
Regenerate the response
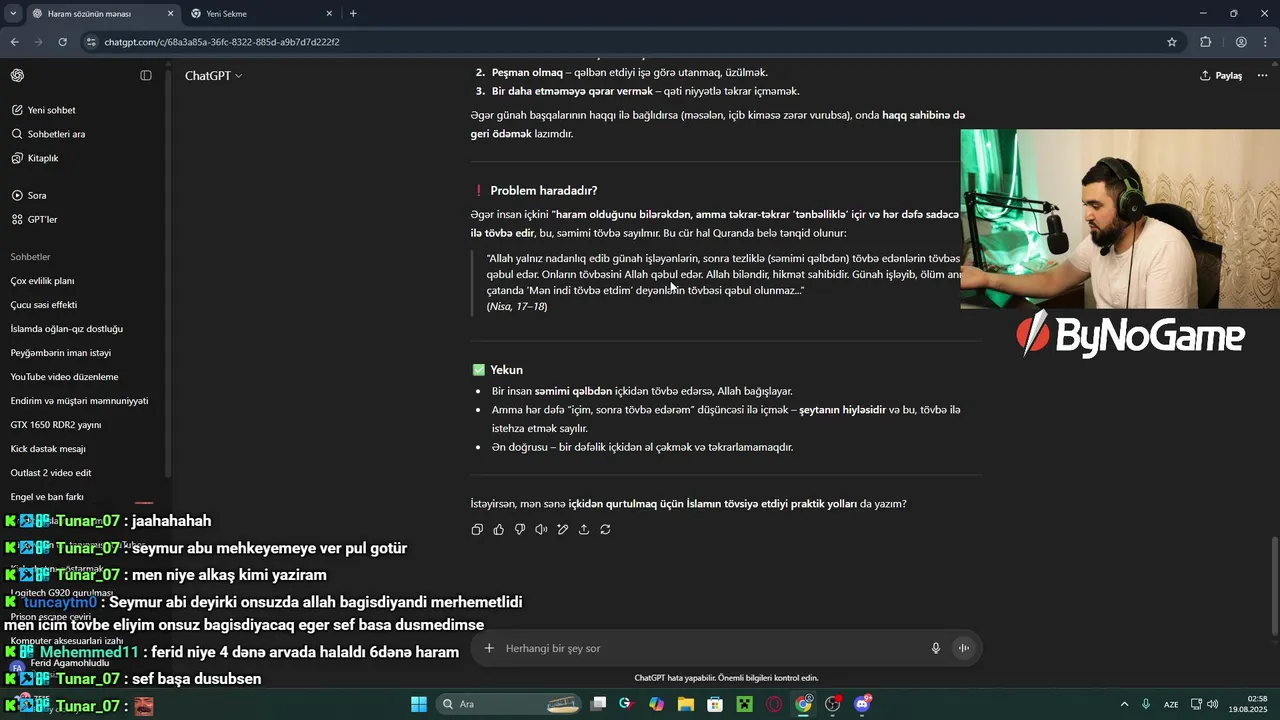coord(605,529)
